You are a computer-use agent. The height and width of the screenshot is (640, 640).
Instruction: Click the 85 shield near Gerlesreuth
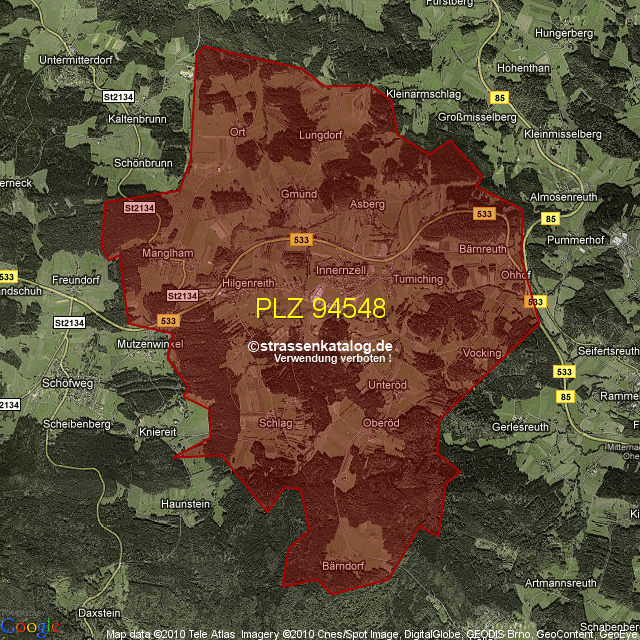(567, 397)
